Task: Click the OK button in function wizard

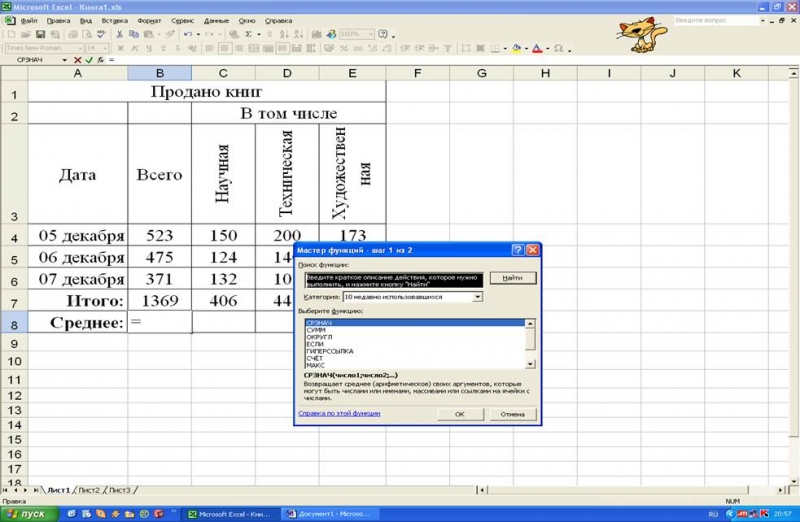Action: (x=460, y=414)
